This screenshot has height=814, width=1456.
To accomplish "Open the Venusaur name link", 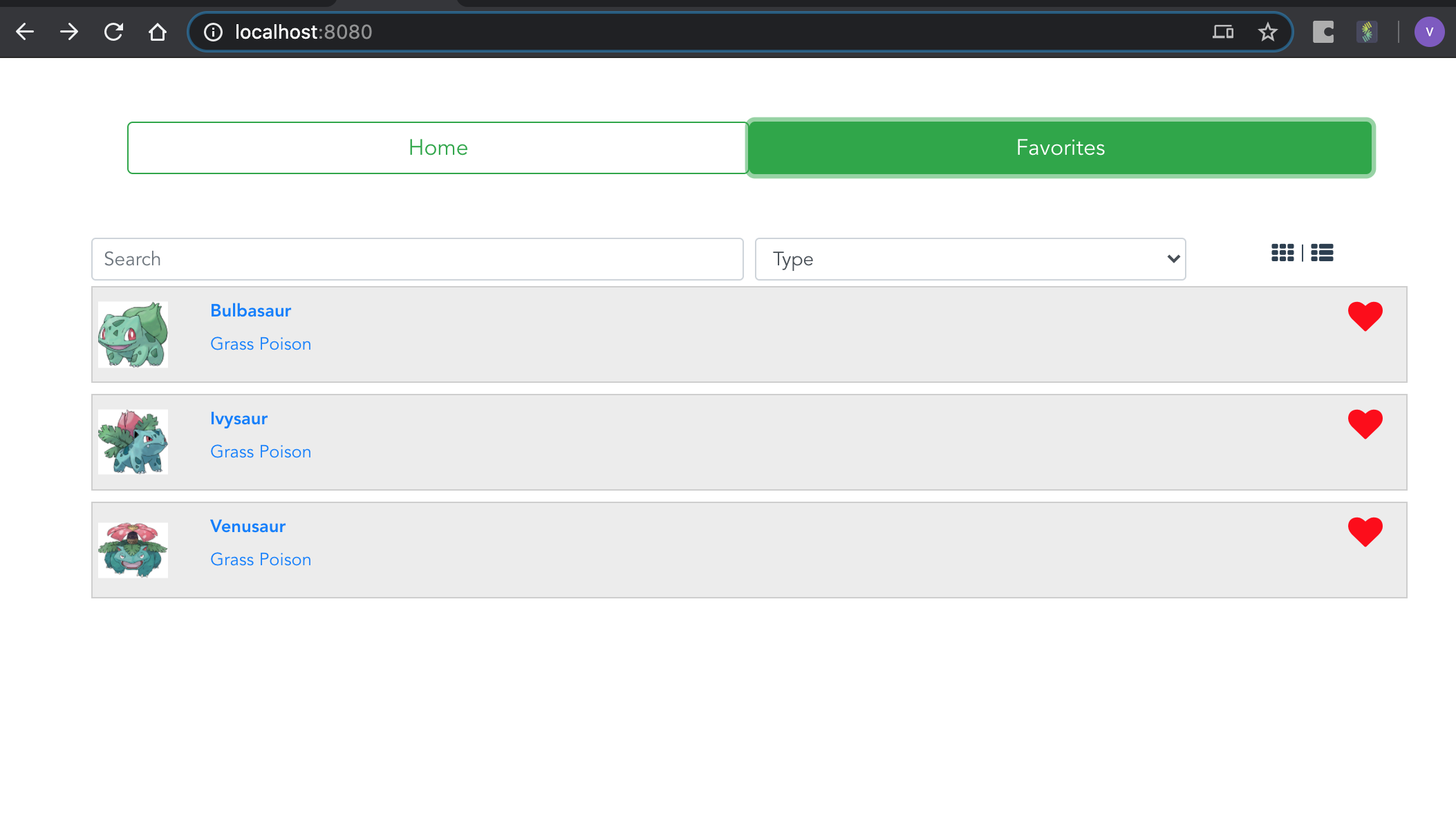I will click(x=248, y=527).
